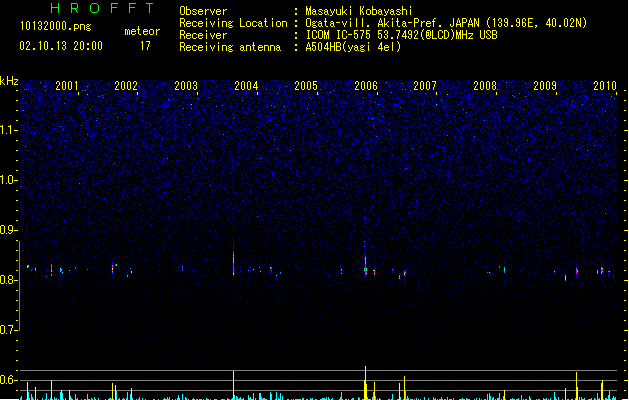Click the 0.7 kHz axis label
Viewport: 629px width, 400px height.
click(x=8, y=330)
